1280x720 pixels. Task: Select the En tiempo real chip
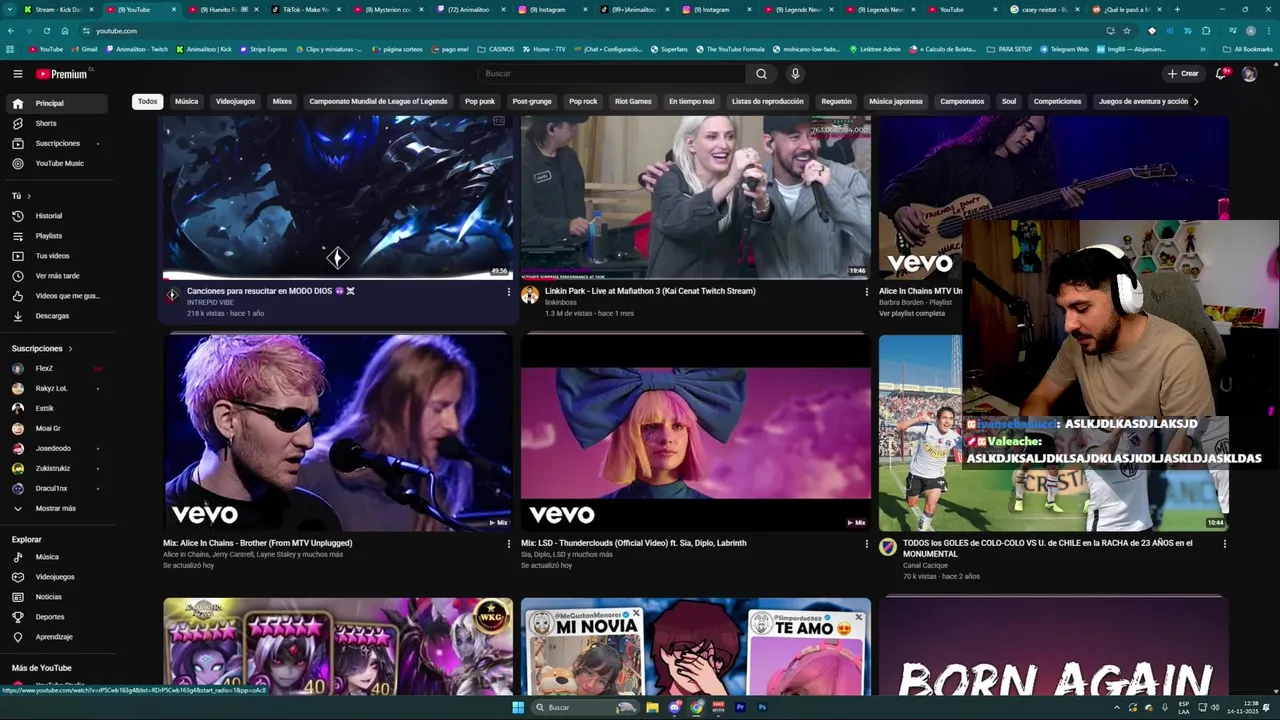pos(692,101)
